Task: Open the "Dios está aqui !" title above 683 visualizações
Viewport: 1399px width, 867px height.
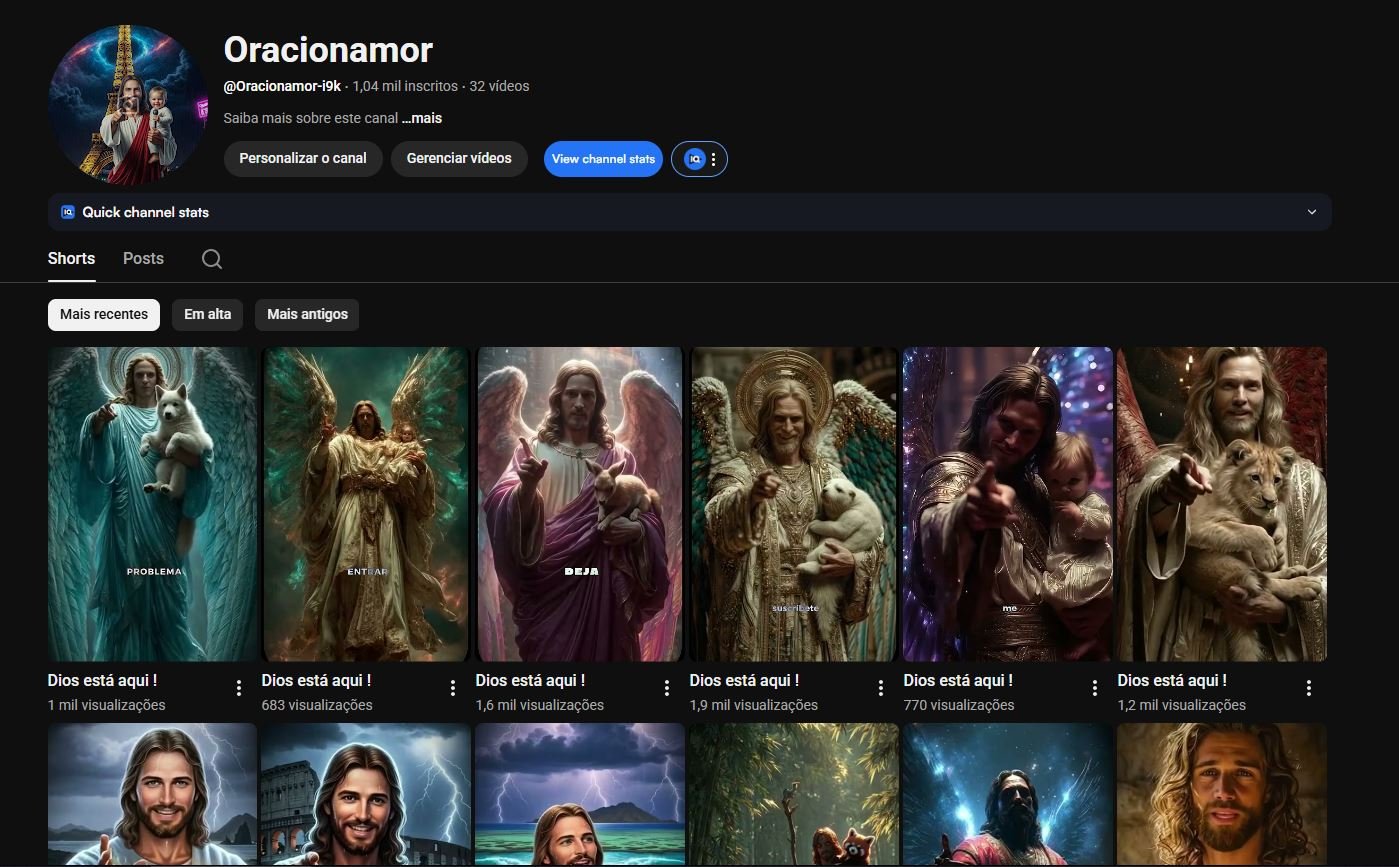Action: click(x=316, y=680)
